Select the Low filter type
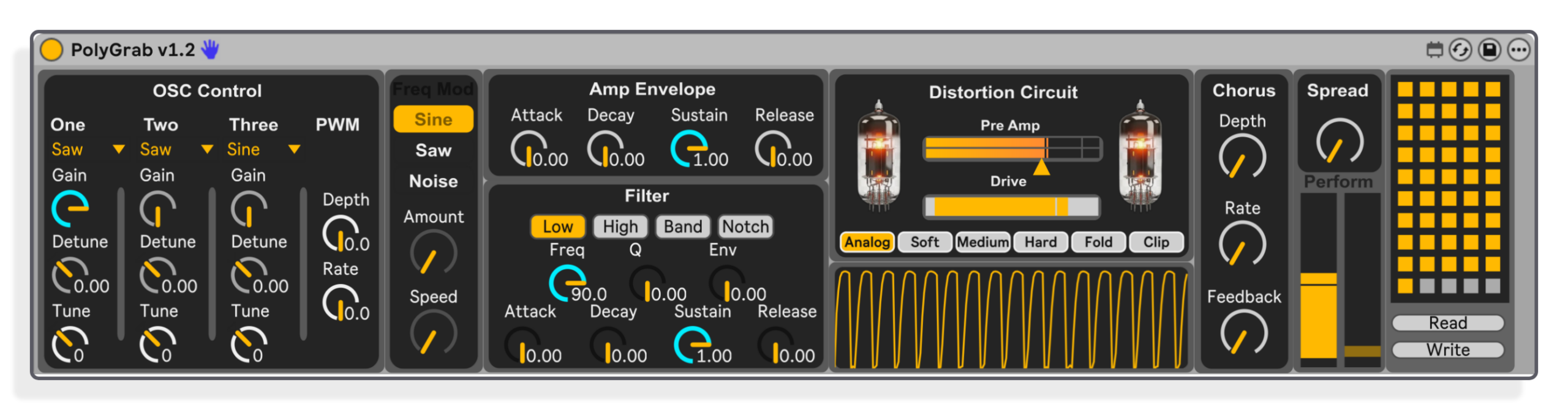 coord(557,227)
